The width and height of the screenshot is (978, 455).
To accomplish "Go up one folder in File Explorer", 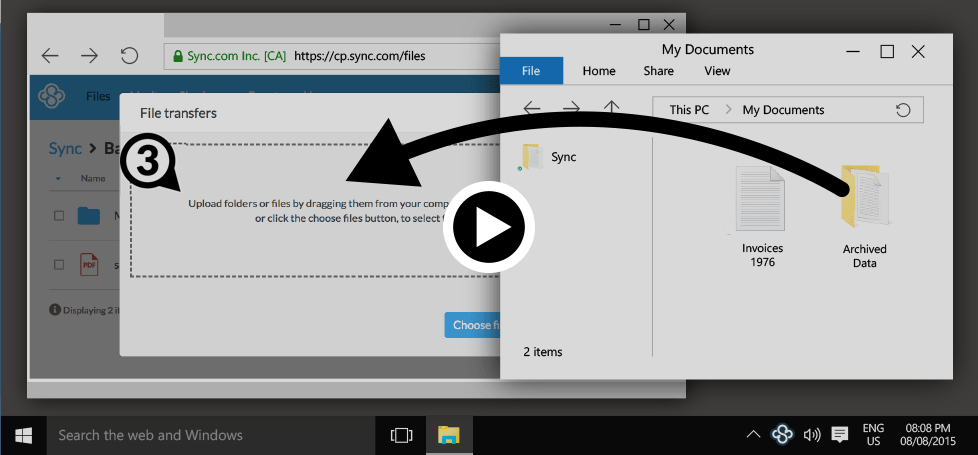I will tap(611, 109).
